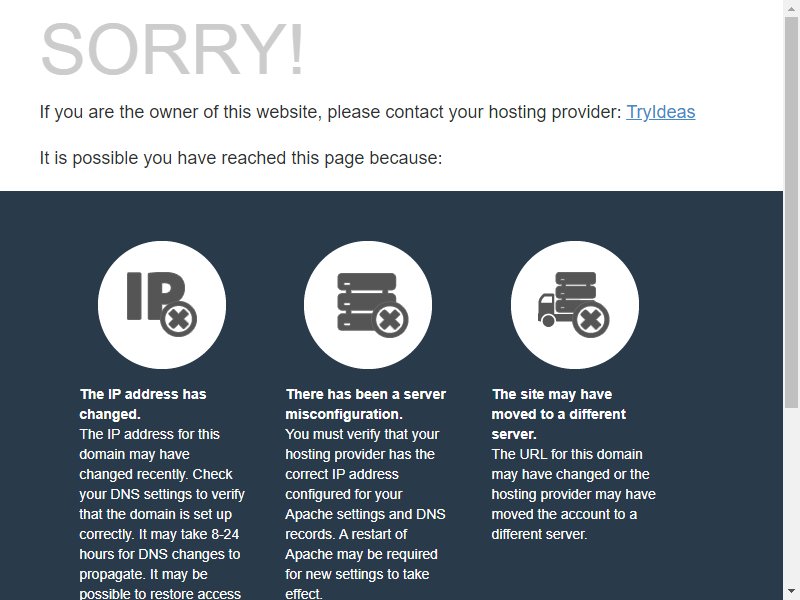Click the DNS settings paragraph under IP heading

tap(162, 515)
